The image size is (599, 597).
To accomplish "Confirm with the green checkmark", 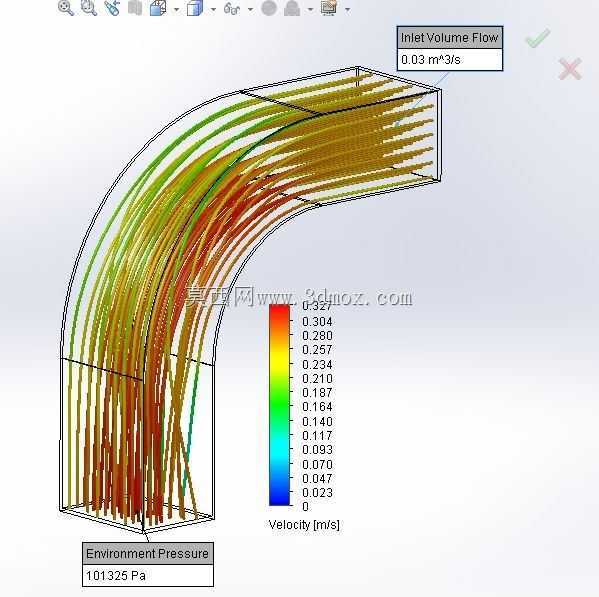I will [x=538, y=38].
